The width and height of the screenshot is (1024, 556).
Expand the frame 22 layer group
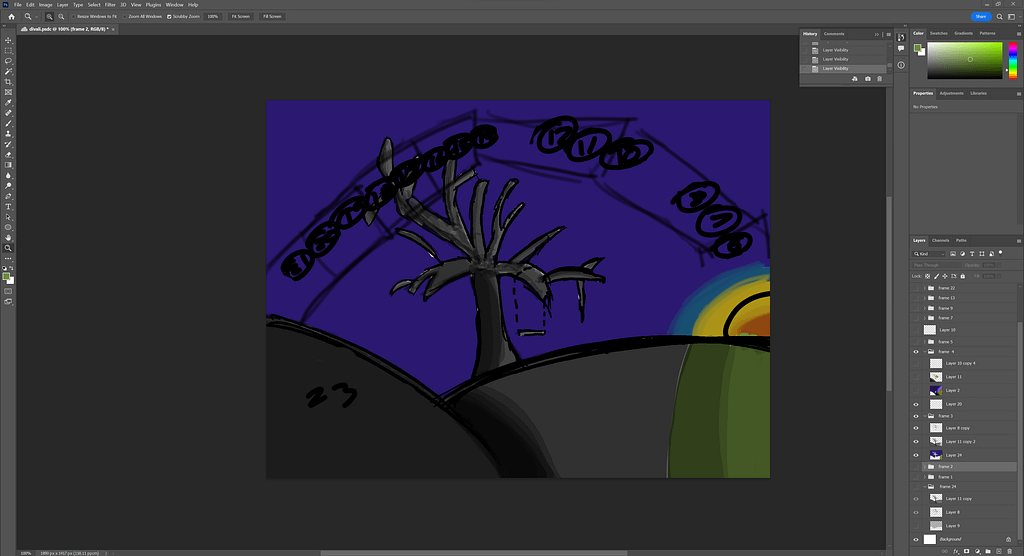923,288
